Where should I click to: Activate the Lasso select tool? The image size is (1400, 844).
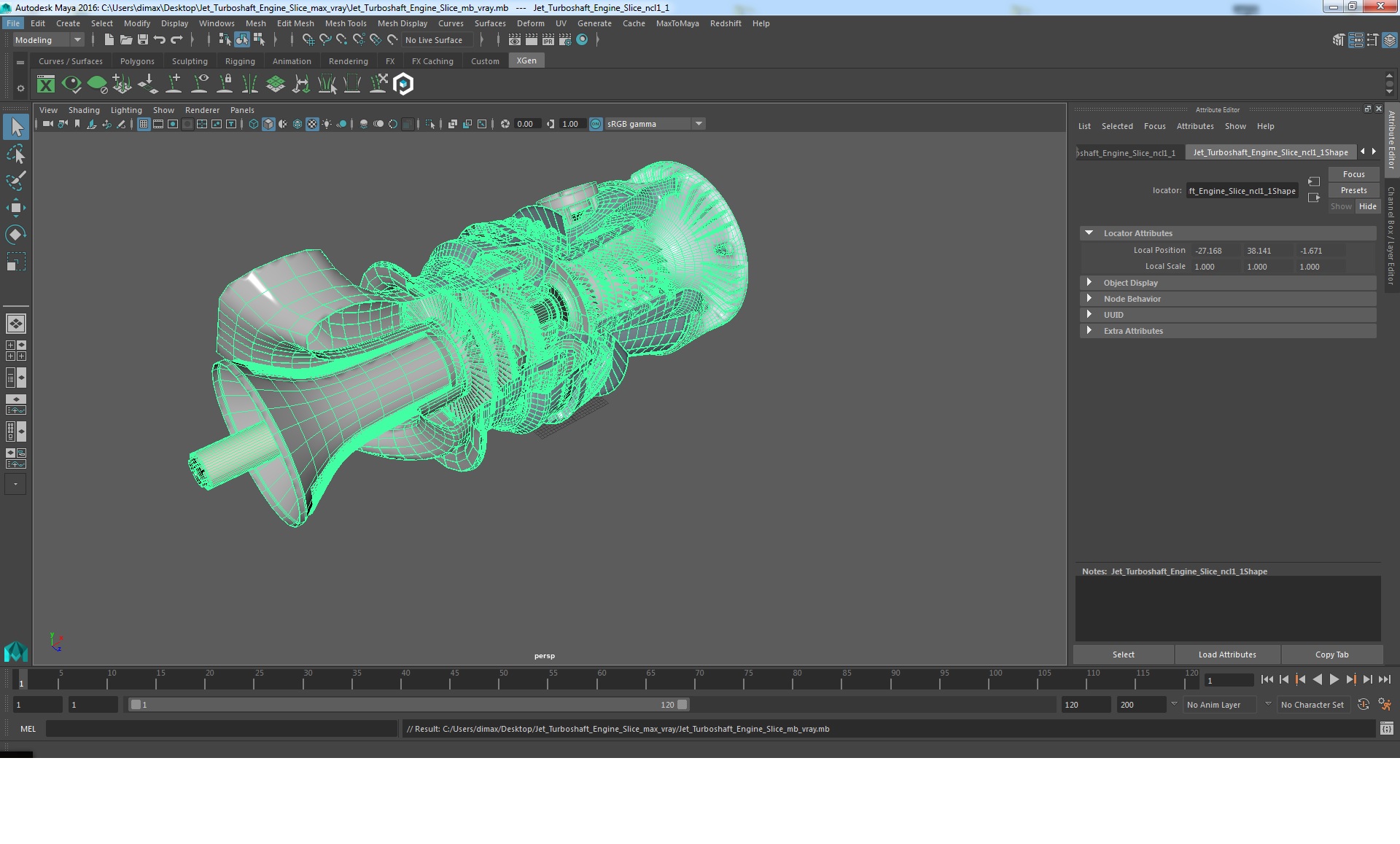click(x=15, y=155)
